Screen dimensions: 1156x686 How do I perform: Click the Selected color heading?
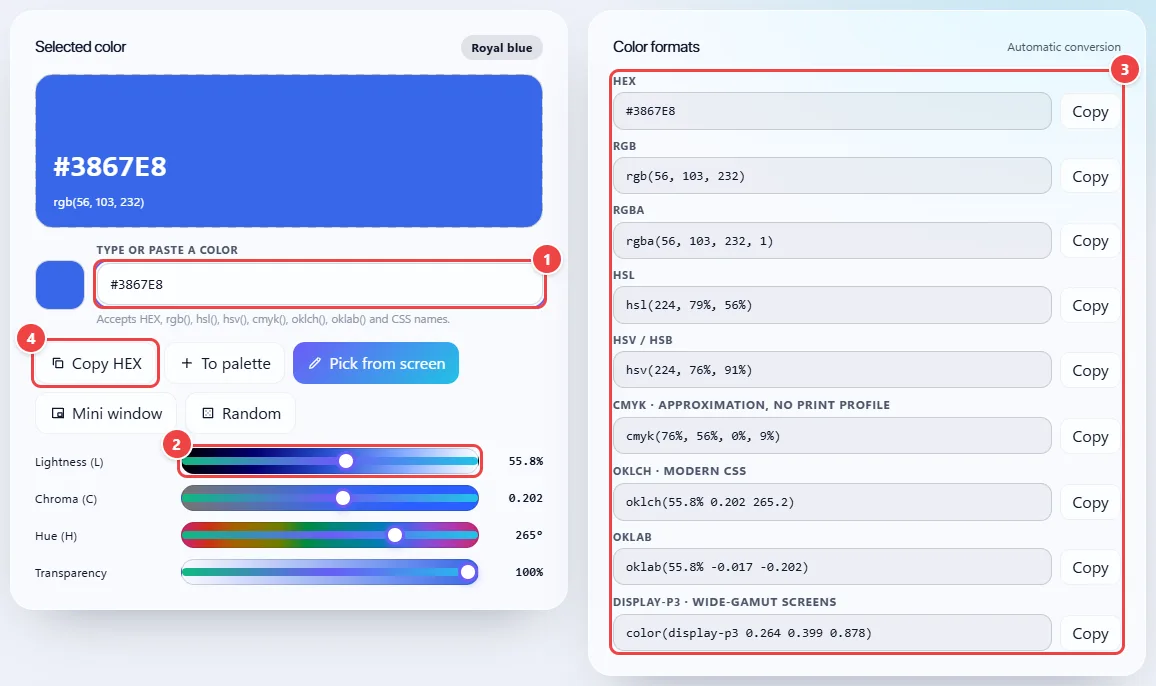click(x=80, y=47)
